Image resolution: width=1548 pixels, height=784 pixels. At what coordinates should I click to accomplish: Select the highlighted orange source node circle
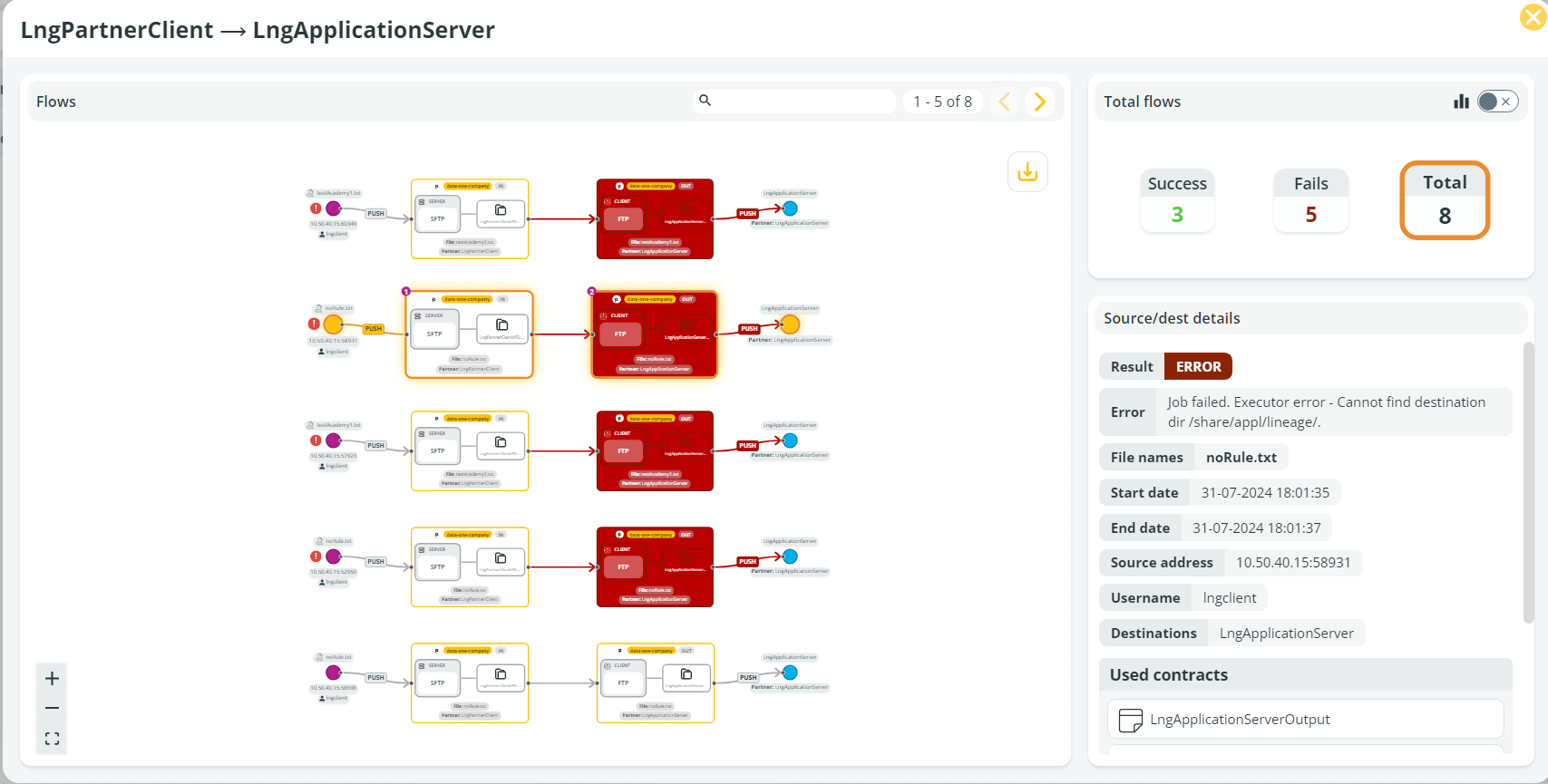click(x=333, y=324)
